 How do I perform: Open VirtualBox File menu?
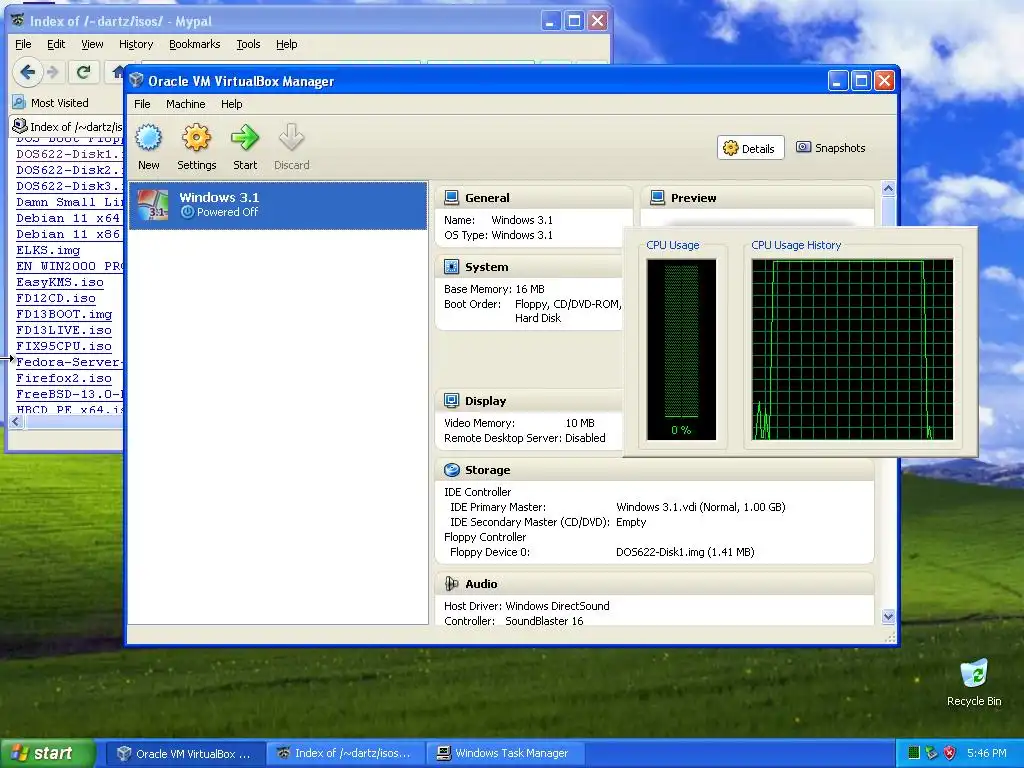coord(142,104)
